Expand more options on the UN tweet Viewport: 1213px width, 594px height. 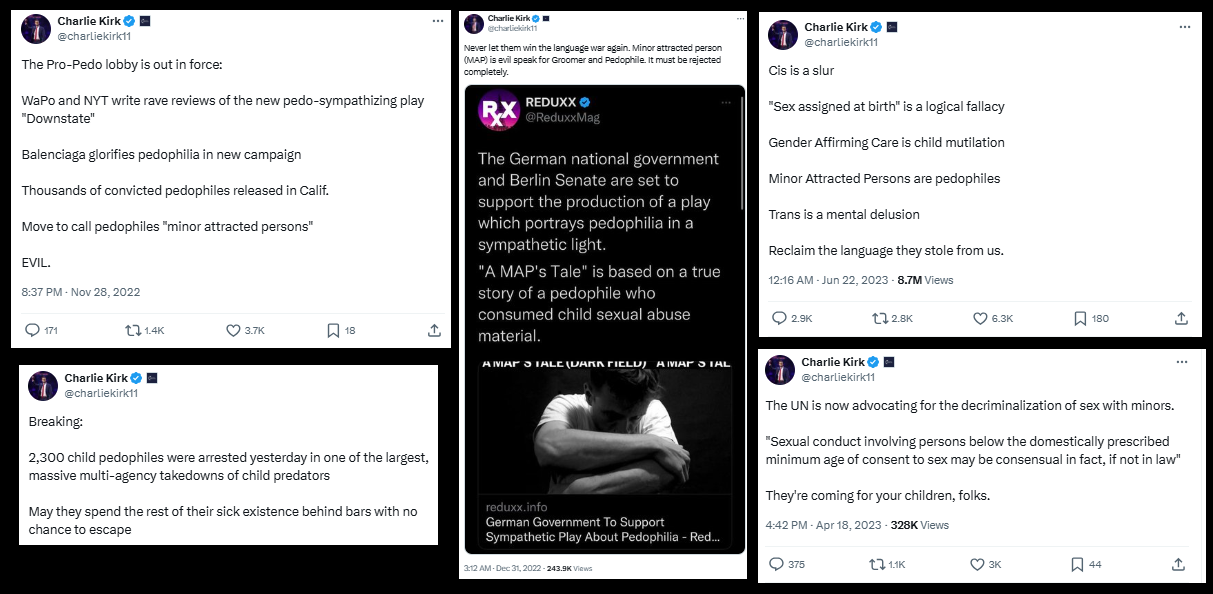click(x=1182, y=361)
